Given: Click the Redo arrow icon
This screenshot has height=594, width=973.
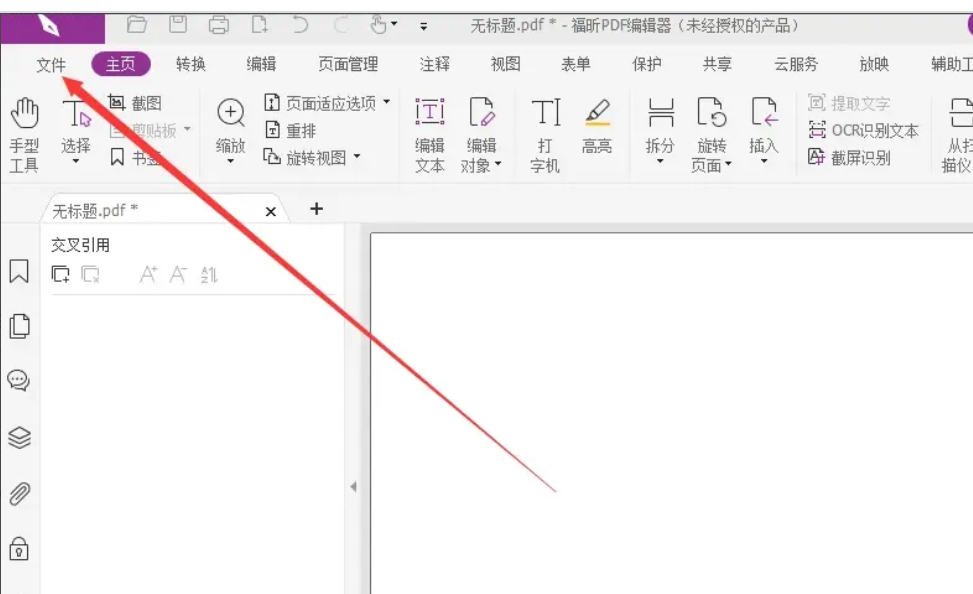Looking at the screenshot, I should click(x=340, y=25).
